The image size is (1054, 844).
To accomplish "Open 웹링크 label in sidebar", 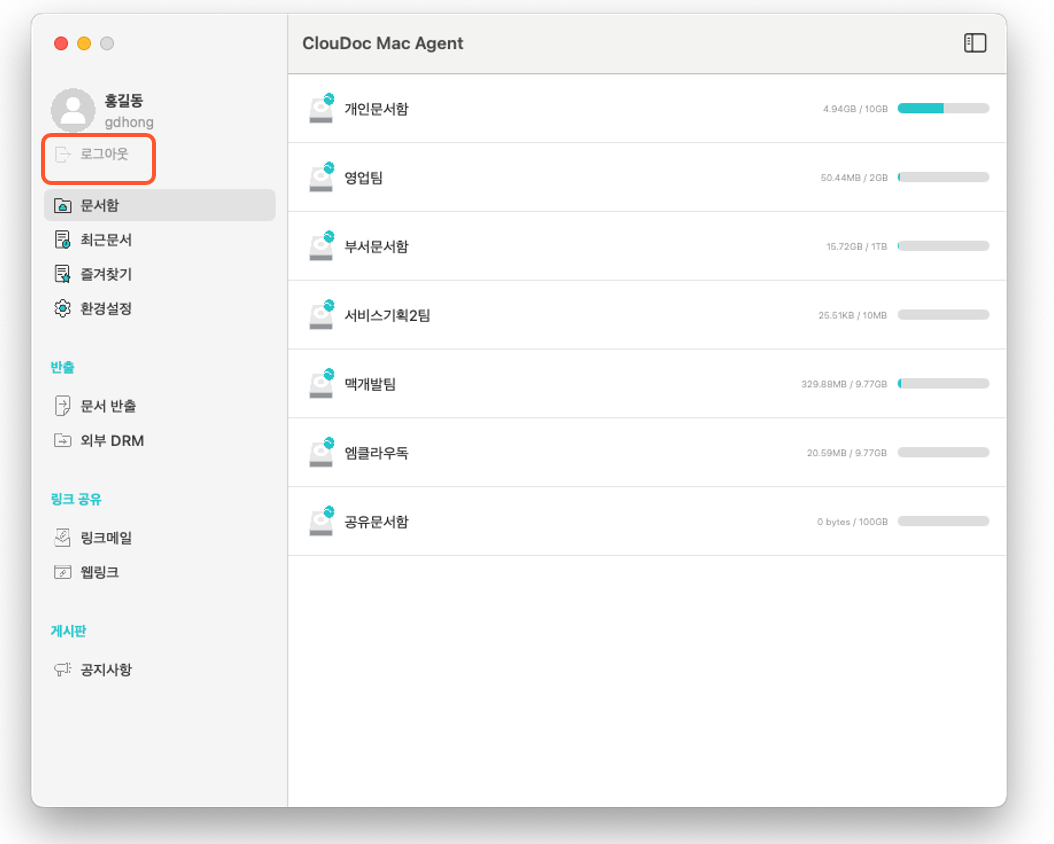I will 99,573.
